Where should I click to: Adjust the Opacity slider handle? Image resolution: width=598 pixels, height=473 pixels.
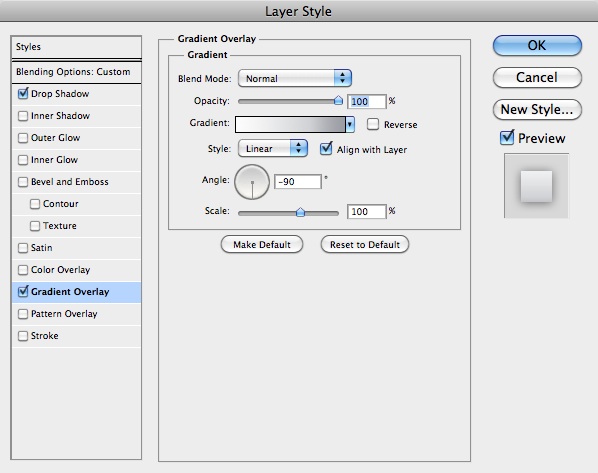coord(338,100)
